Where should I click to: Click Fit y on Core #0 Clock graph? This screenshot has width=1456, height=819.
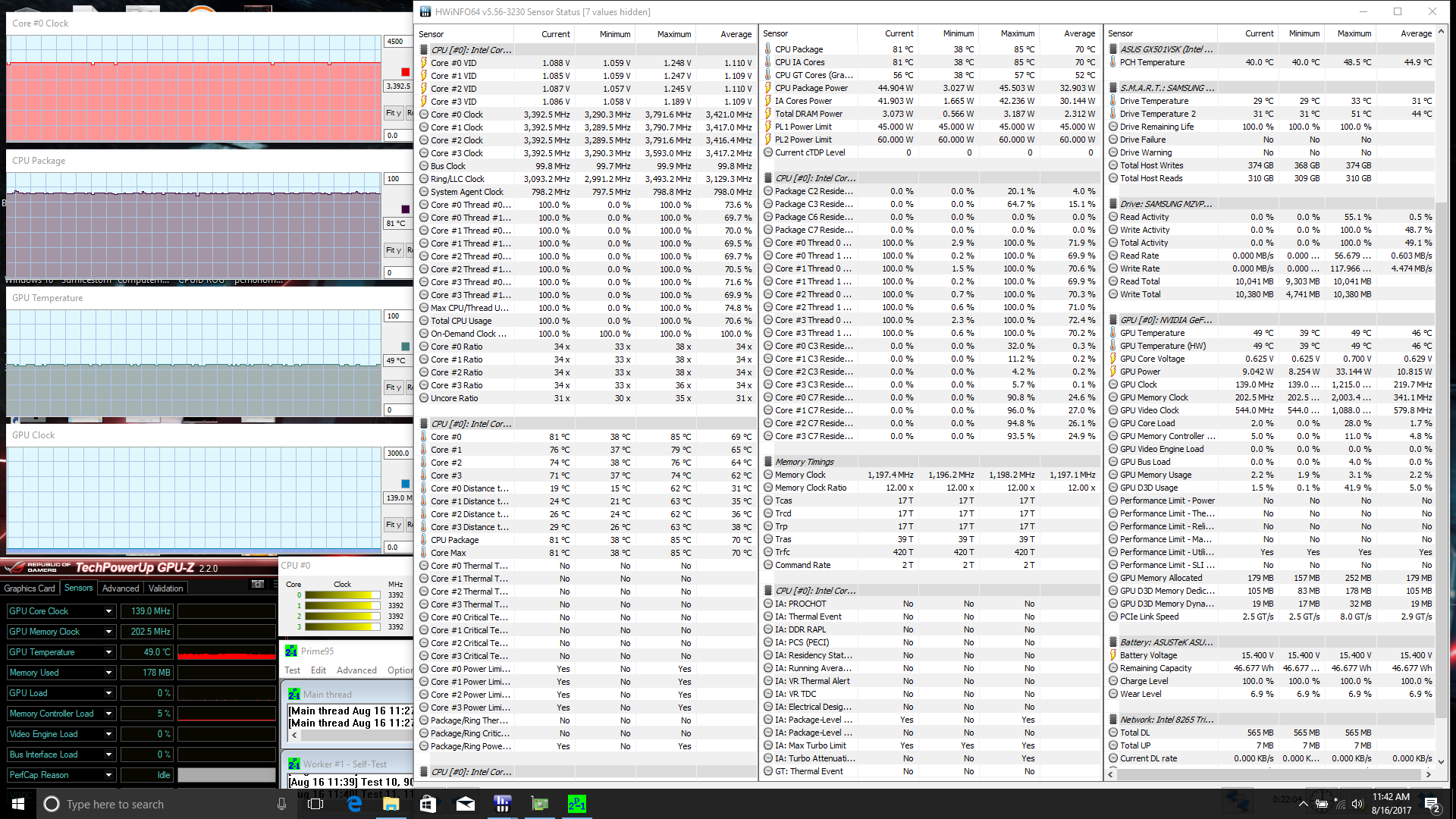click(394, 113)
